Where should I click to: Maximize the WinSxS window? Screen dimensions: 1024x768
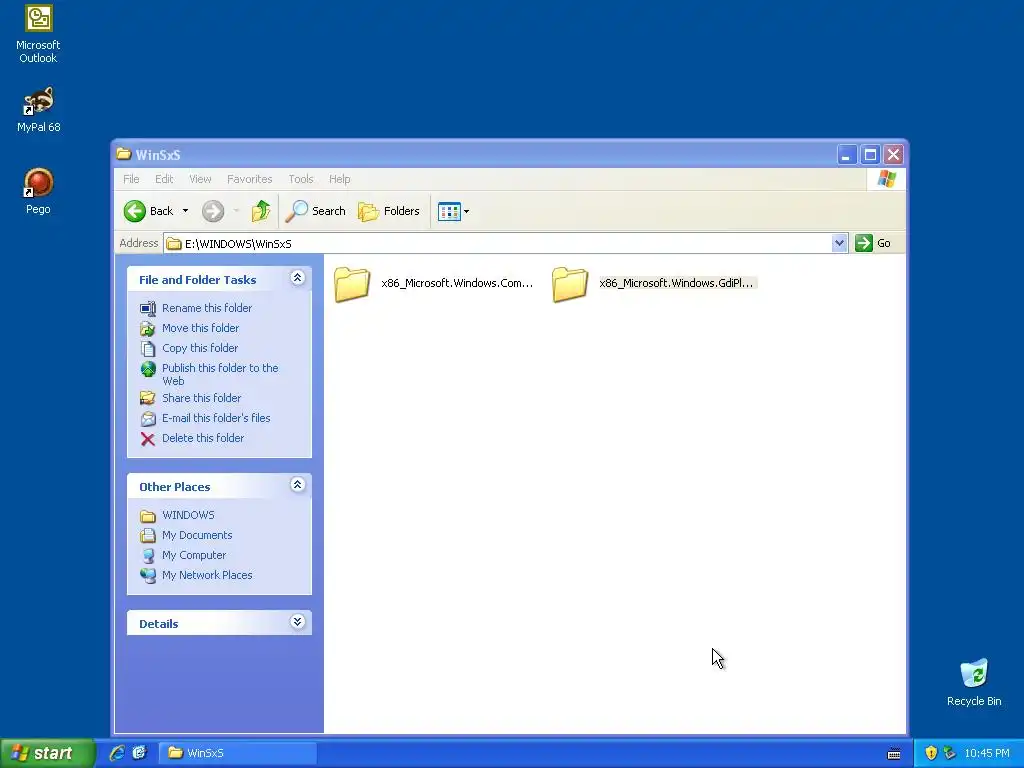870,155
